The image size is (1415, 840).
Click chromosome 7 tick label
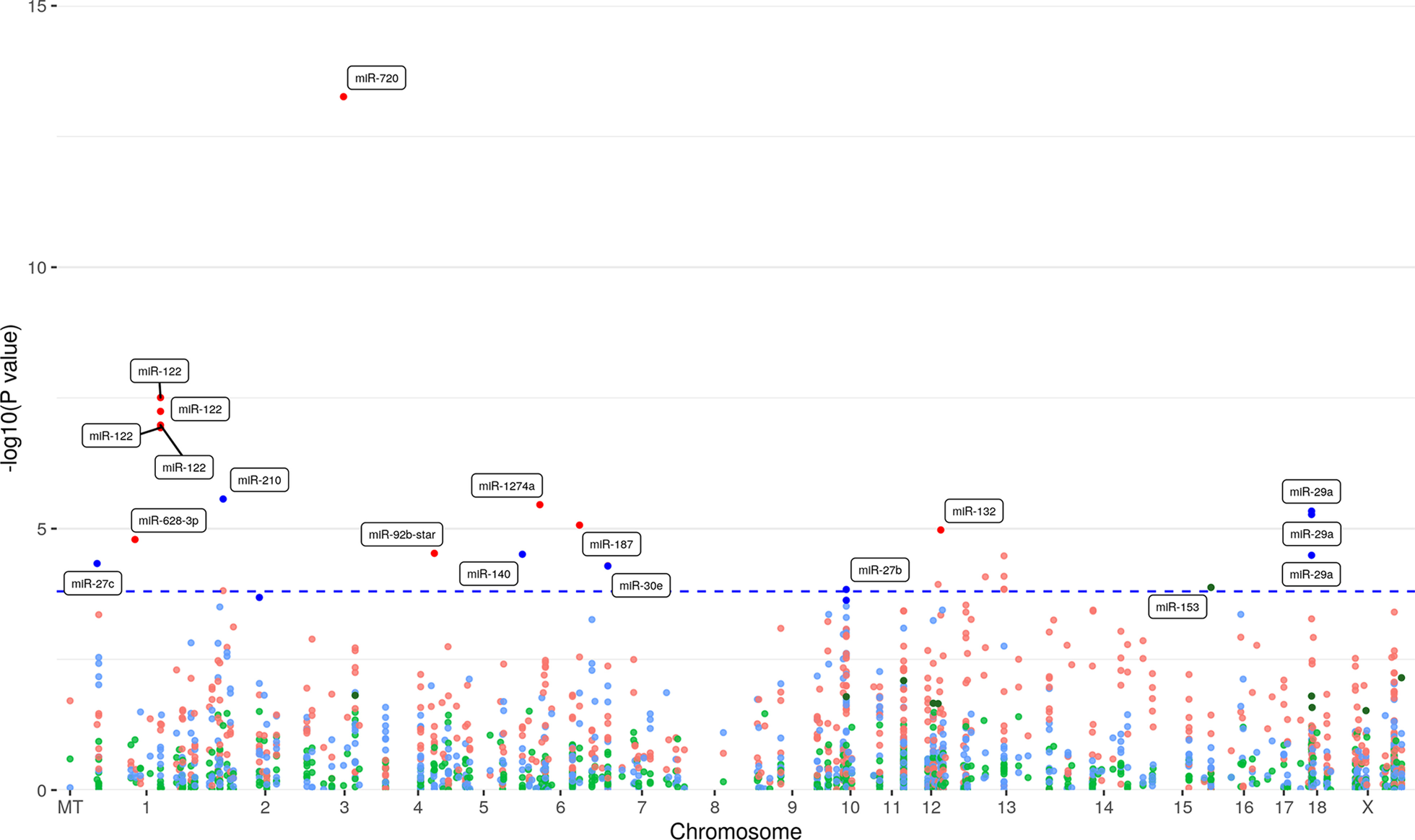pos(642,808)
